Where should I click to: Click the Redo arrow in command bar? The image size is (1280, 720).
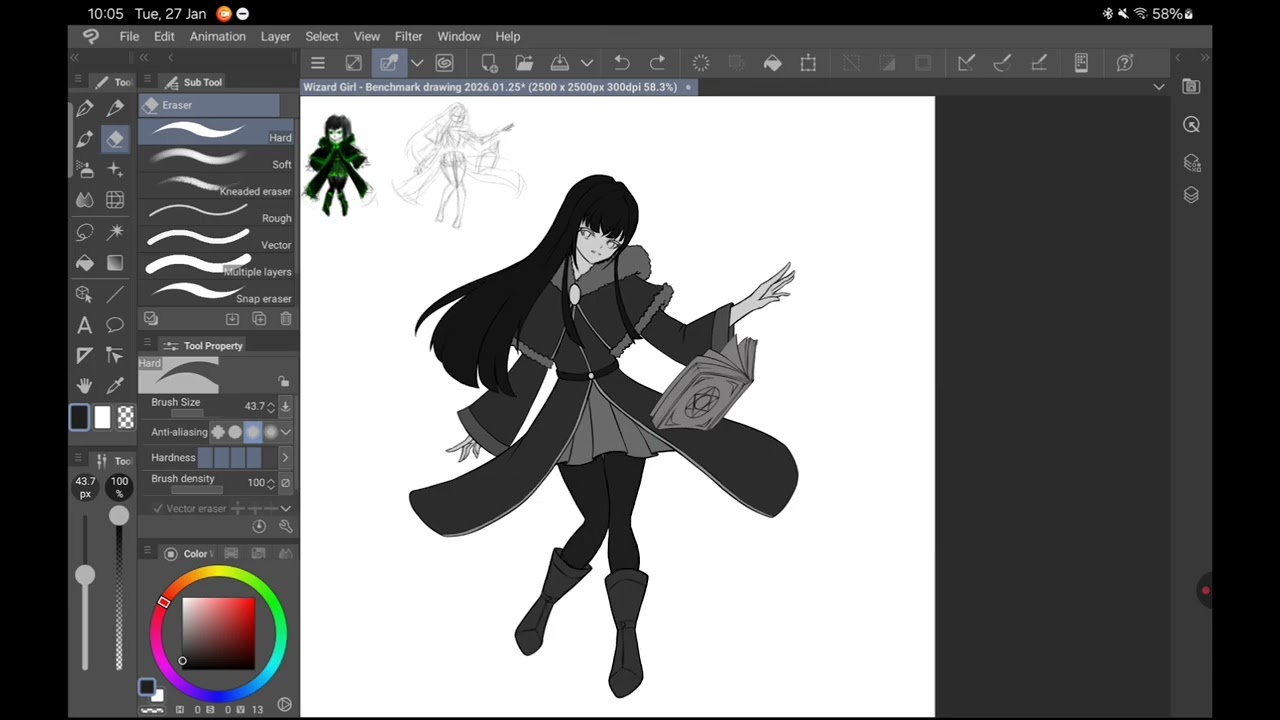pyautogui.click(x=657, y=63)
